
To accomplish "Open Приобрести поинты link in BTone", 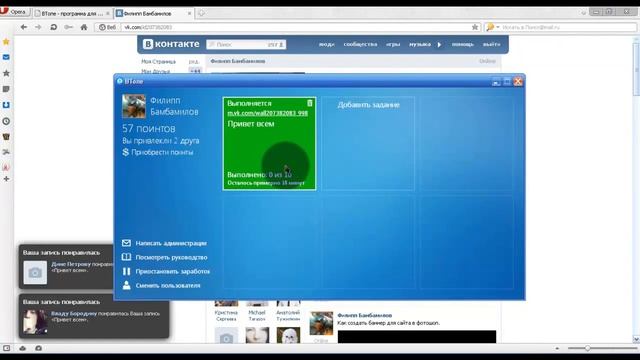I will pos(162,152).
